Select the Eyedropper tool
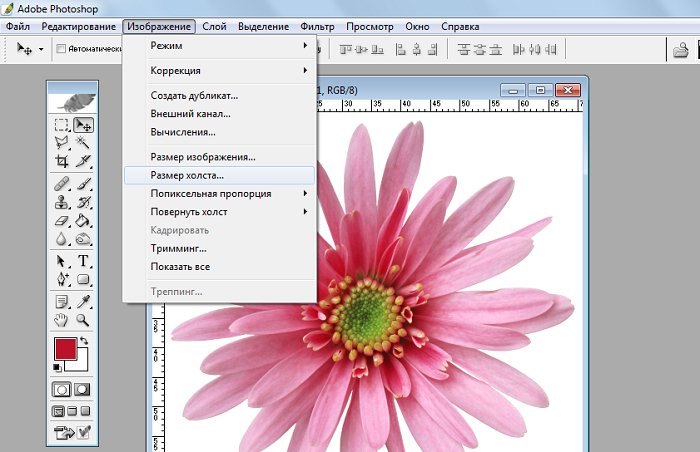 83,302
